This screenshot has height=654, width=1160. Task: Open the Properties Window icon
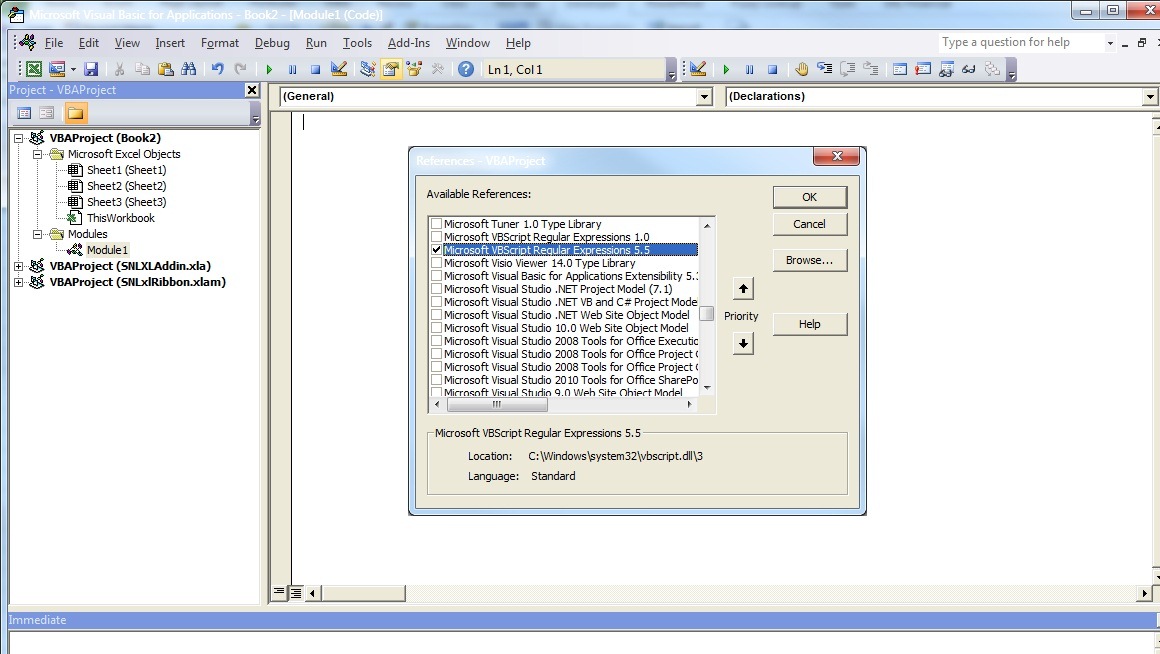point(391,70)
